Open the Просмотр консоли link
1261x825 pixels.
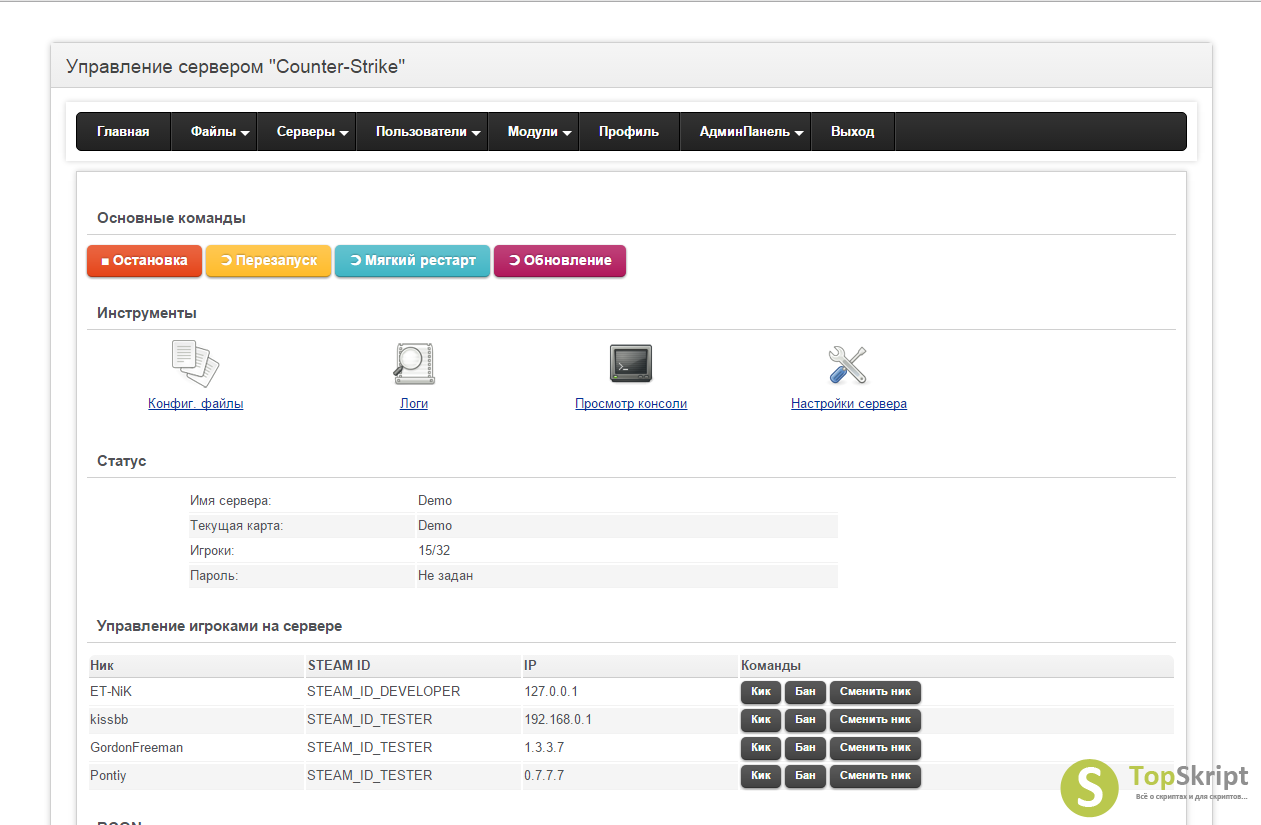(631, 404)
